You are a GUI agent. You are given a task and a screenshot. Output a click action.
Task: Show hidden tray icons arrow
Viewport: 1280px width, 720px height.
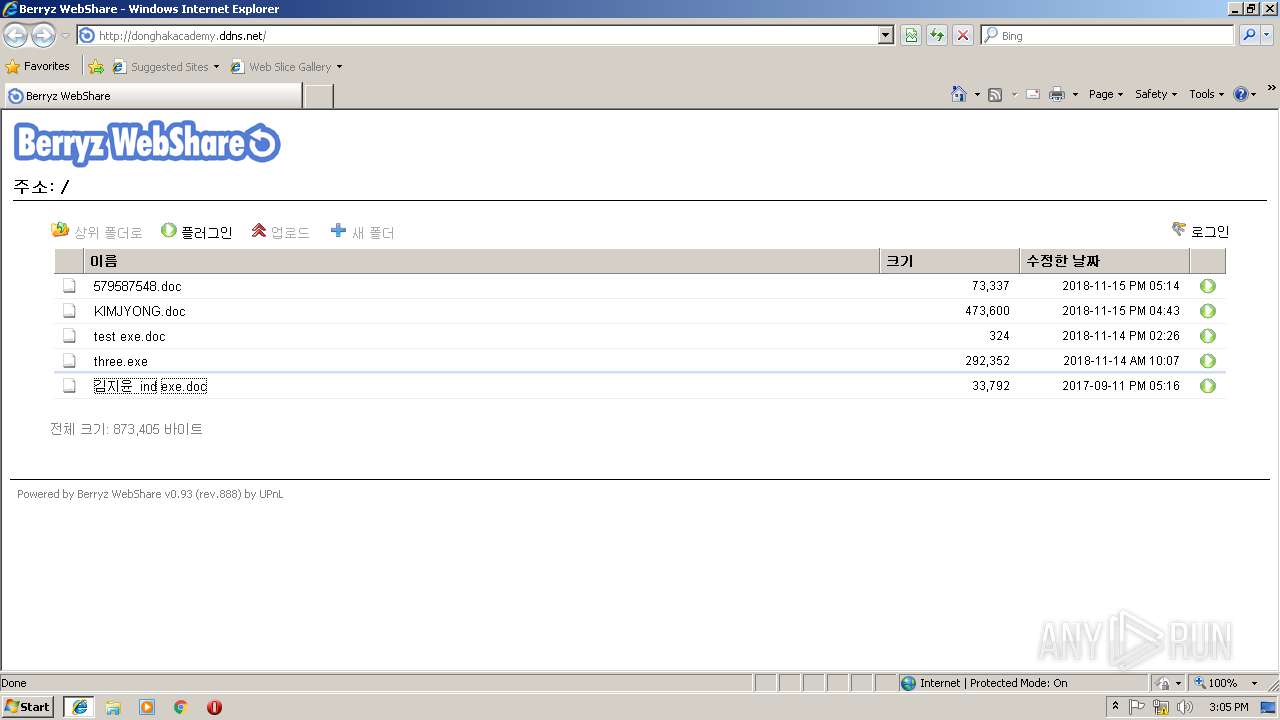[x=1116, y=707]
